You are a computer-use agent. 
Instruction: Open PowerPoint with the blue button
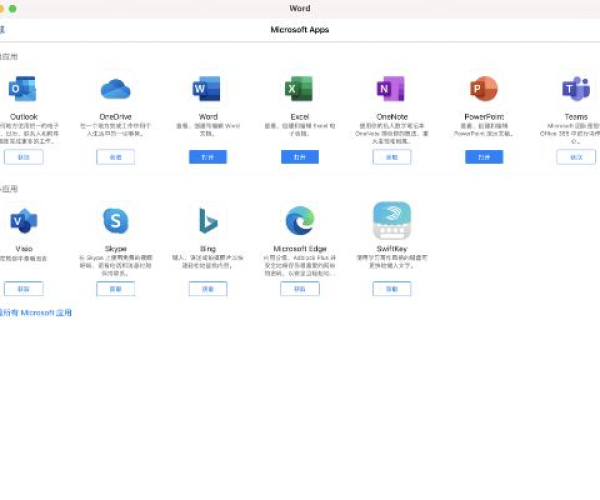click(484, 157)
